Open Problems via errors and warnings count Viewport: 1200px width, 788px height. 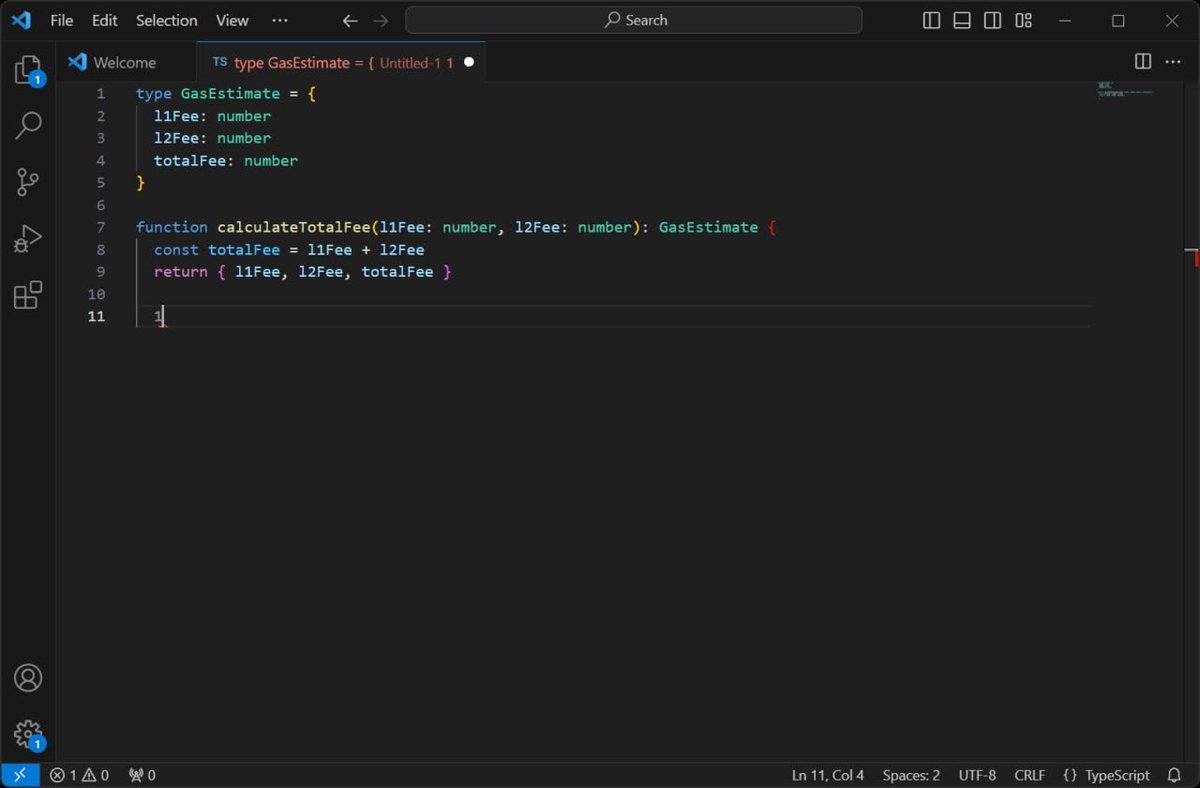79,775
